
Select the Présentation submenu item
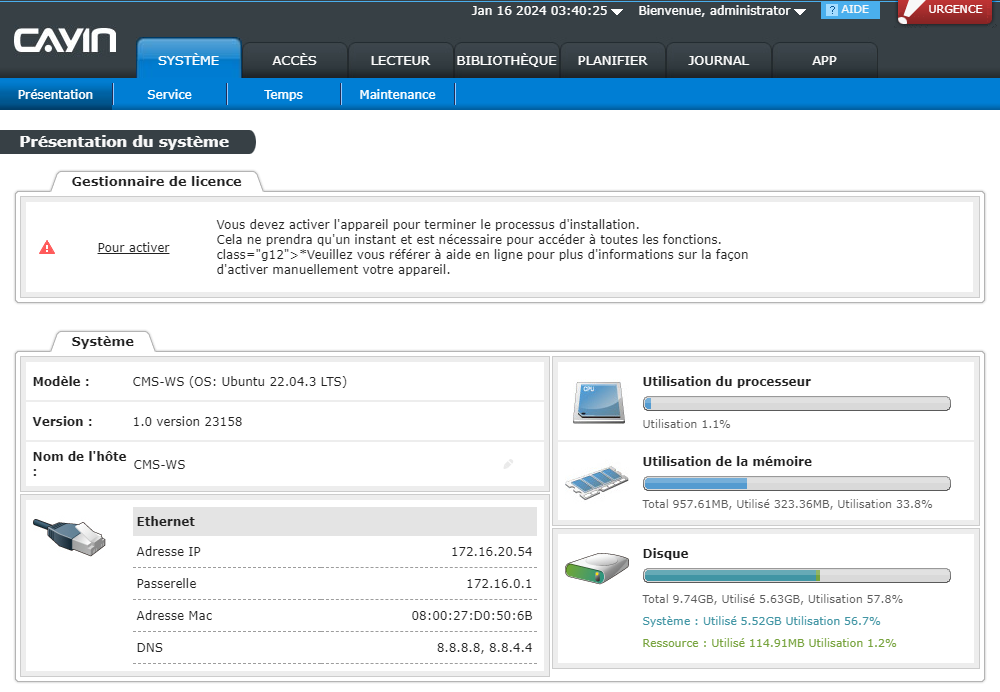55,94
